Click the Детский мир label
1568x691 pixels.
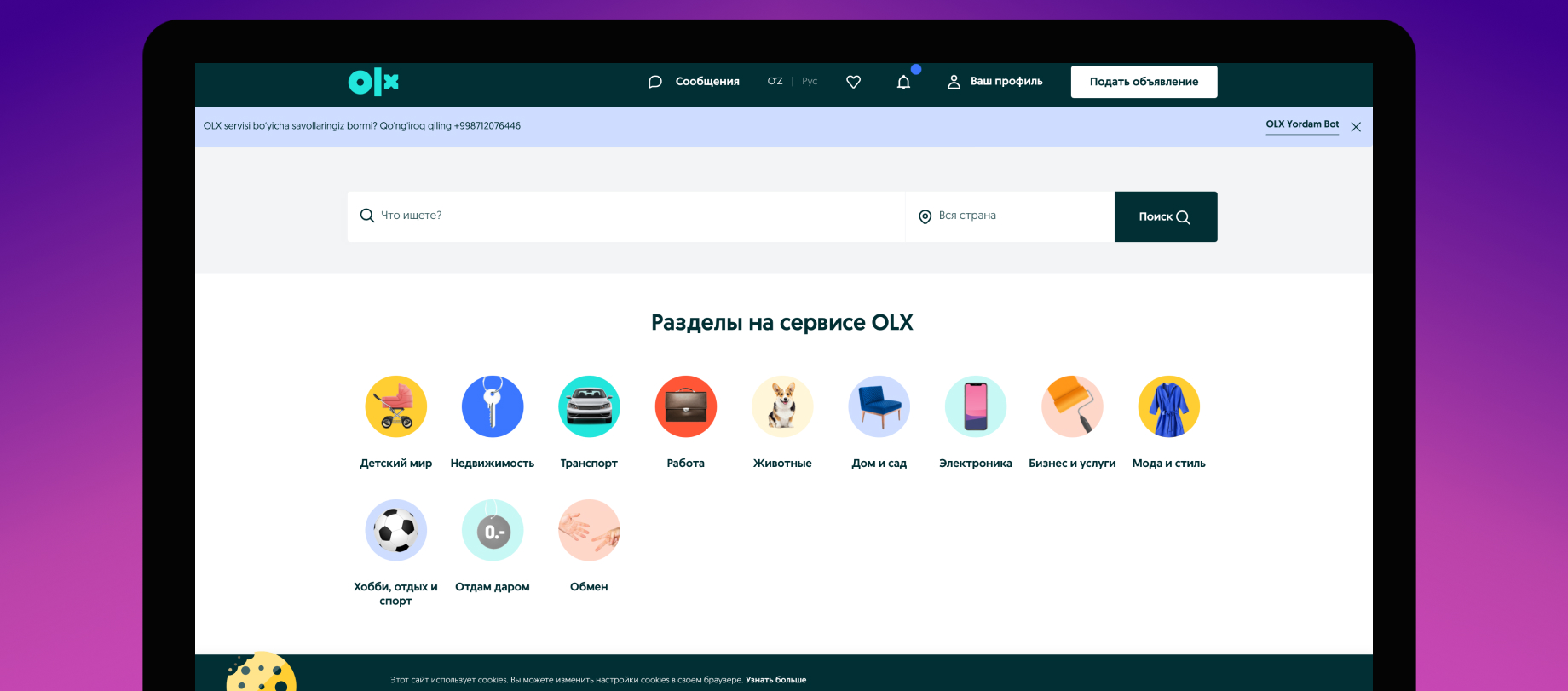click(x=396, y=464)
